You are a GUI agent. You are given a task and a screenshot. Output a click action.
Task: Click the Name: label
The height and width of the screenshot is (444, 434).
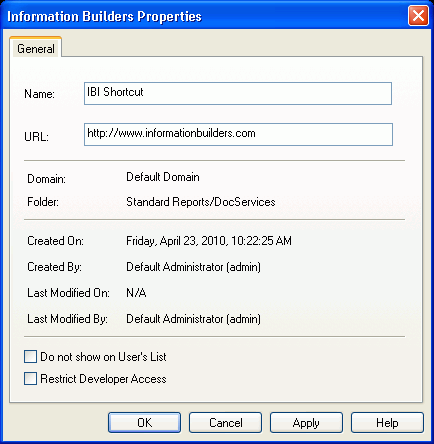[x=39, y=94]
